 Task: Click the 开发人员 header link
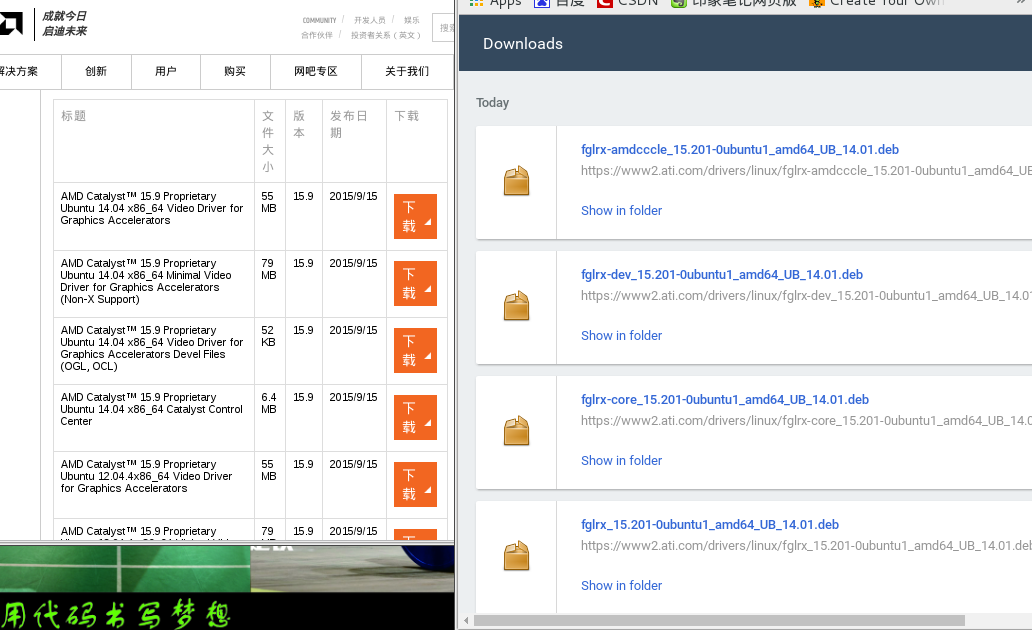370,20
